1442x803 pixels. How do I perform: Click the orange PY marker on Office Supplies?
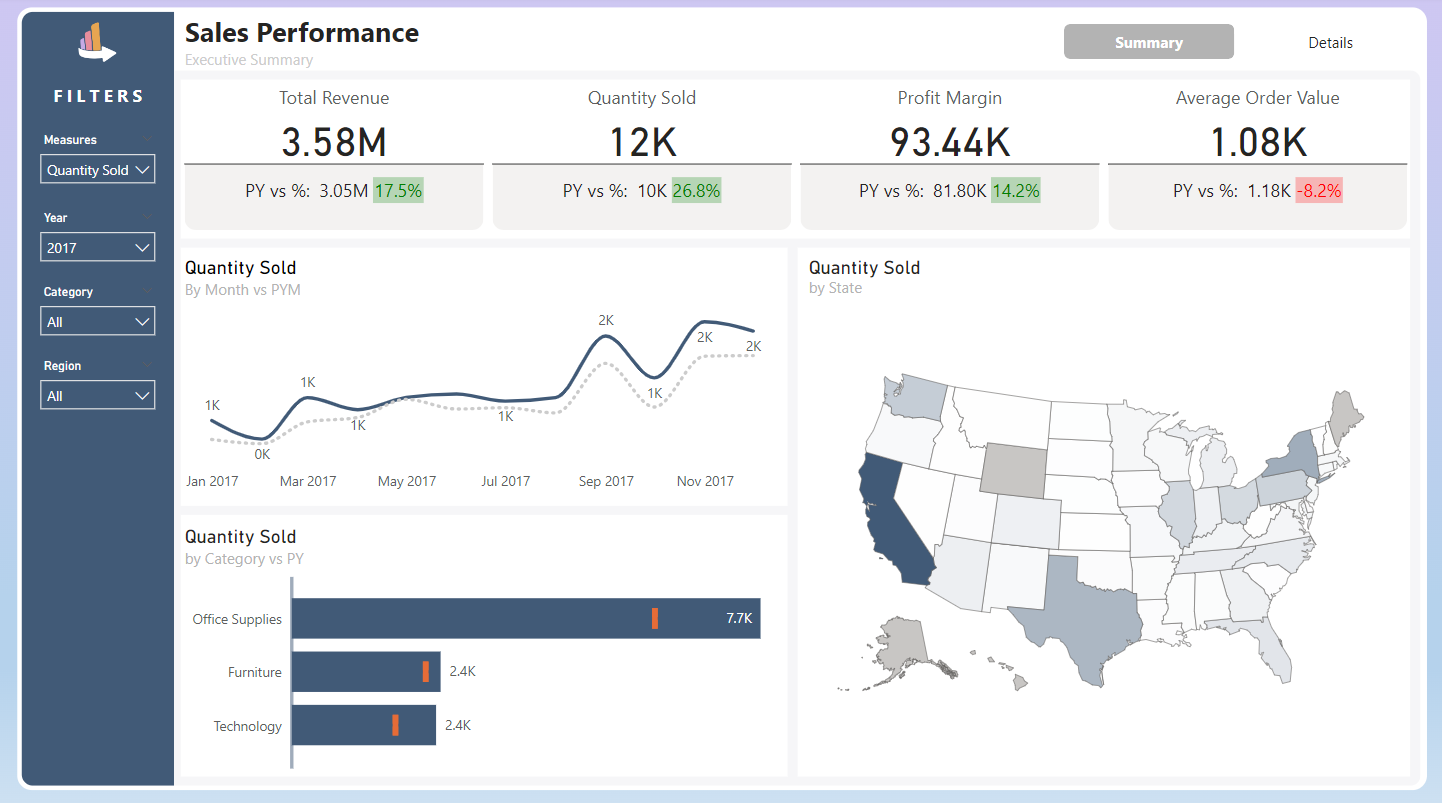coord(655,619)
